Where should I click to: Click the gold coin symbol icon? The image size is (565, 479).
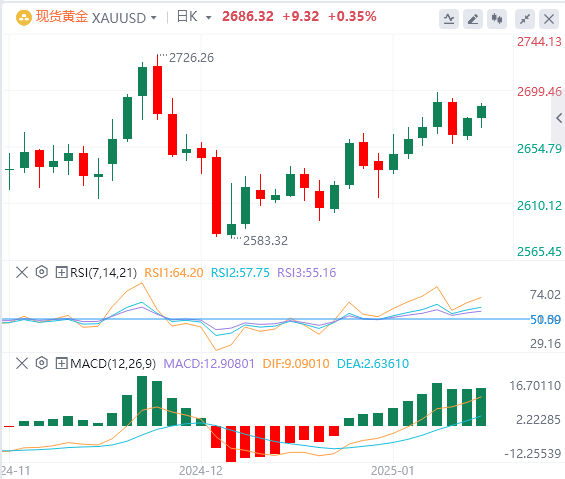point(24,18)
